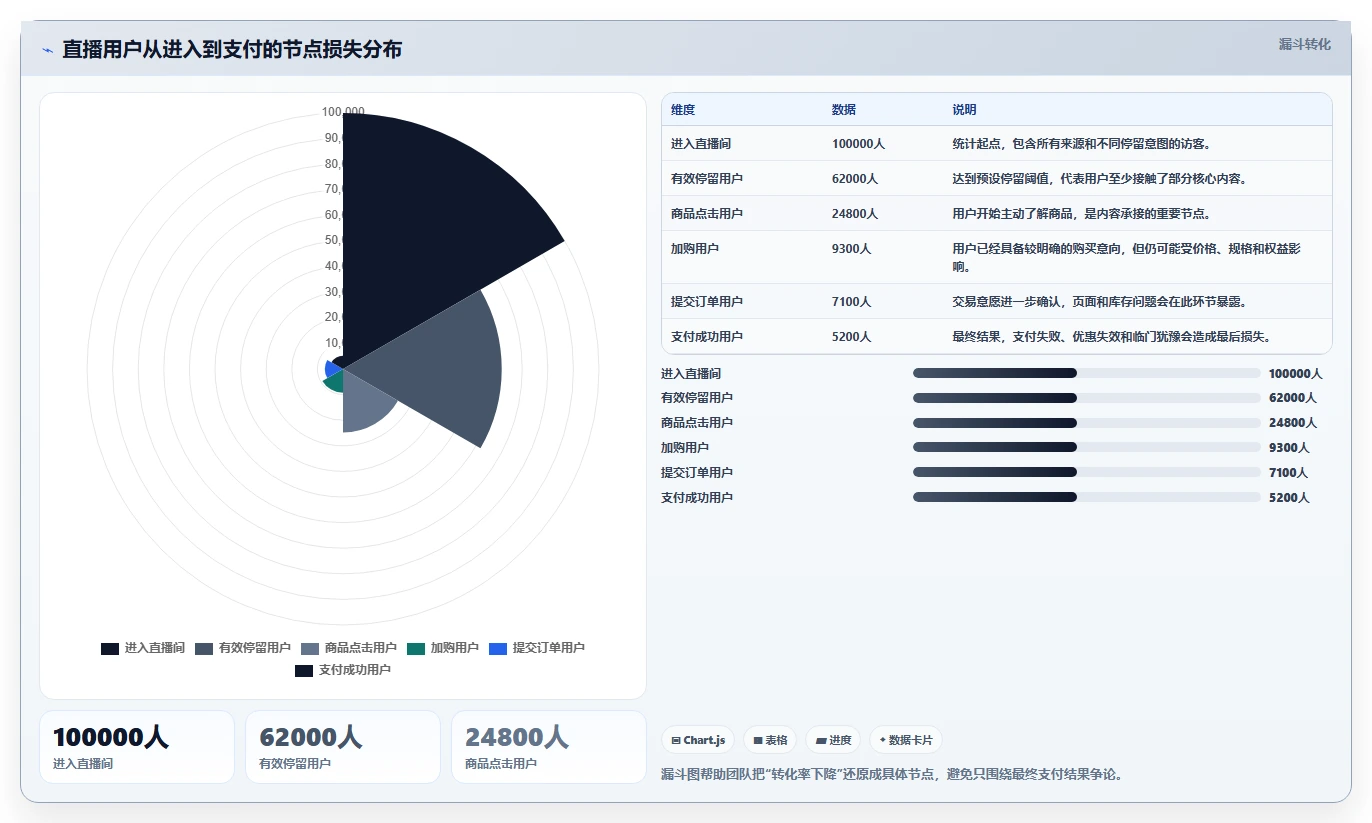The image size is (1372, 823).
Task: Click the 加购用户 label in the progress list
Action: click(x=685, y=448)
